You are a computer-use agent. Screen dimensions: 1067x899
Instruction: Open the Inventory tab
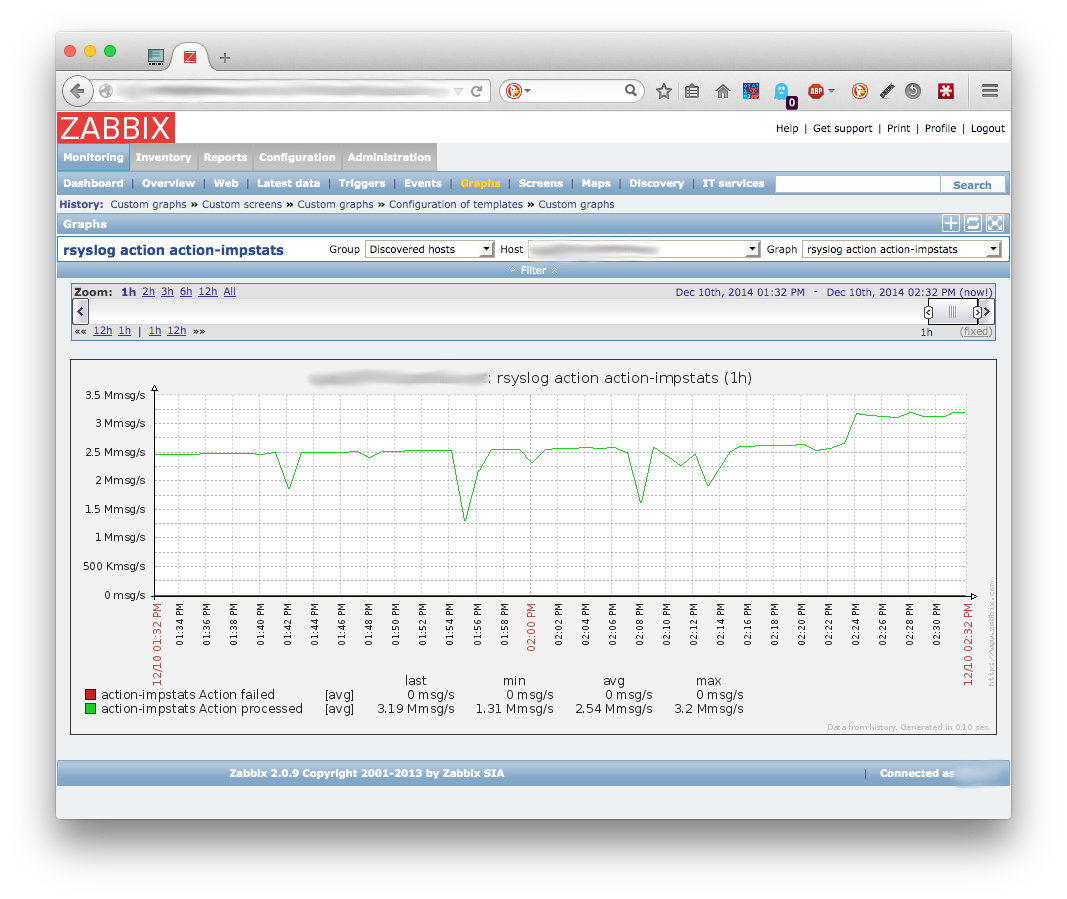pyautogui.click(x=163, y=157)
